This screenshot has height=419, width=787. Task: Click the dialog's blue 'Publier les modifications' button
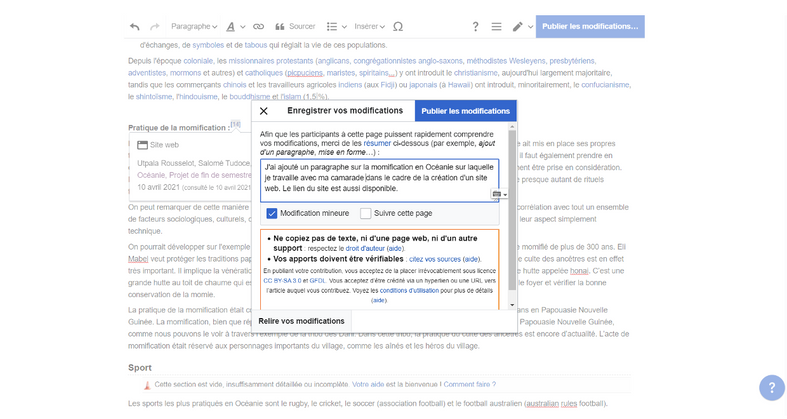coord(465,111)
